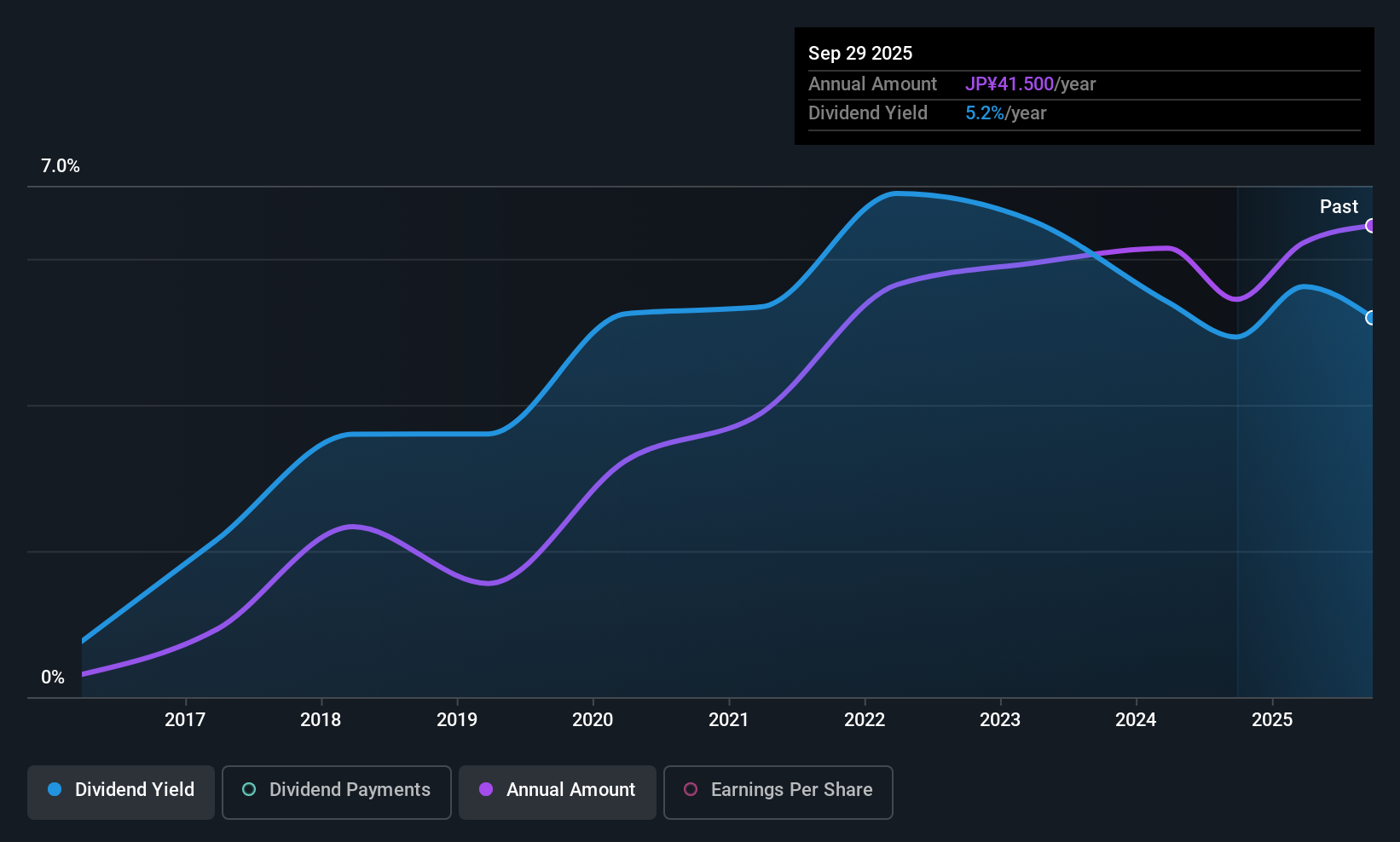The width and height of the screenshot is (1400, 842).
Task: Click the blue Dividend Yield endpoint marker
Action: [1371, 318]
